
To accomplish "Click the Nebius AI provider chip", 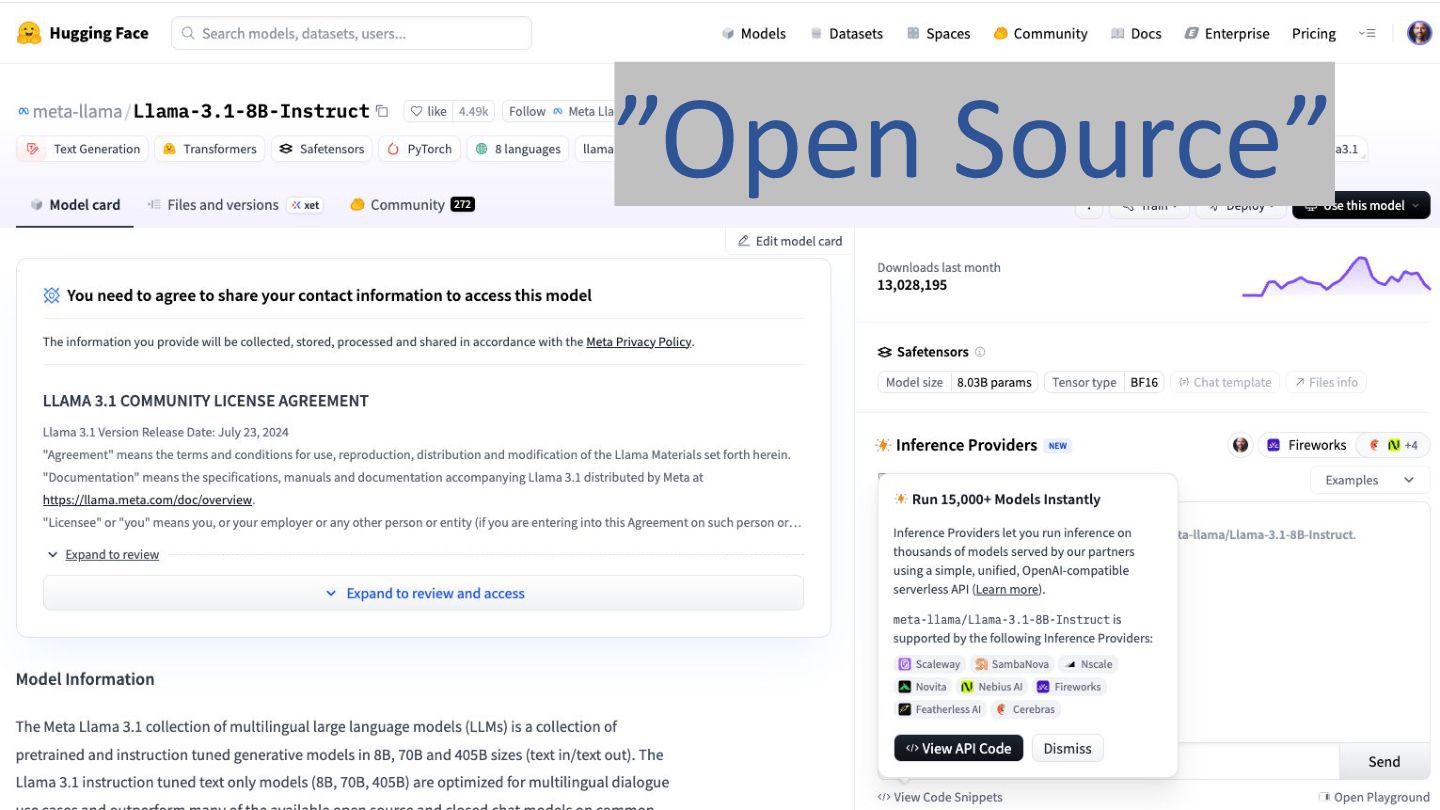I will (991, 687).
